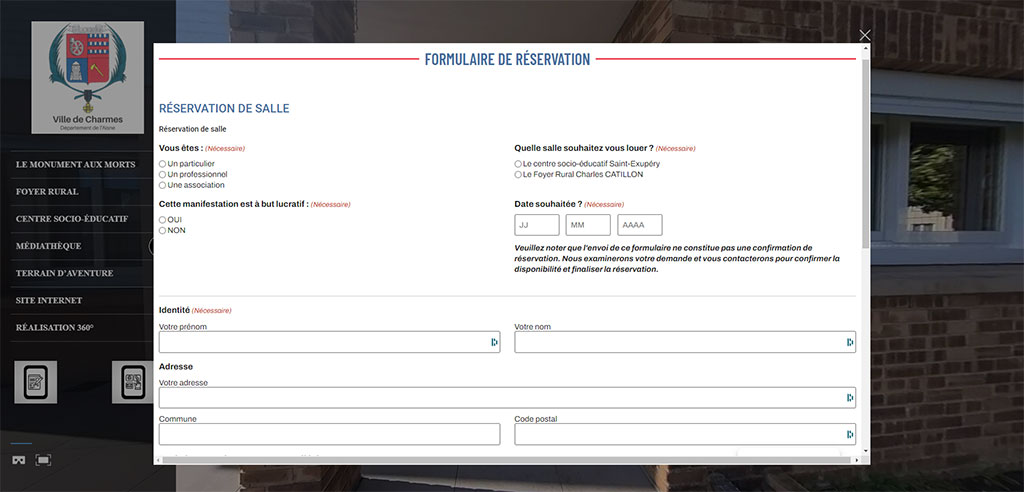Click the Commune input field
This screenshot has width=1024, height=492.
point(329,434)
